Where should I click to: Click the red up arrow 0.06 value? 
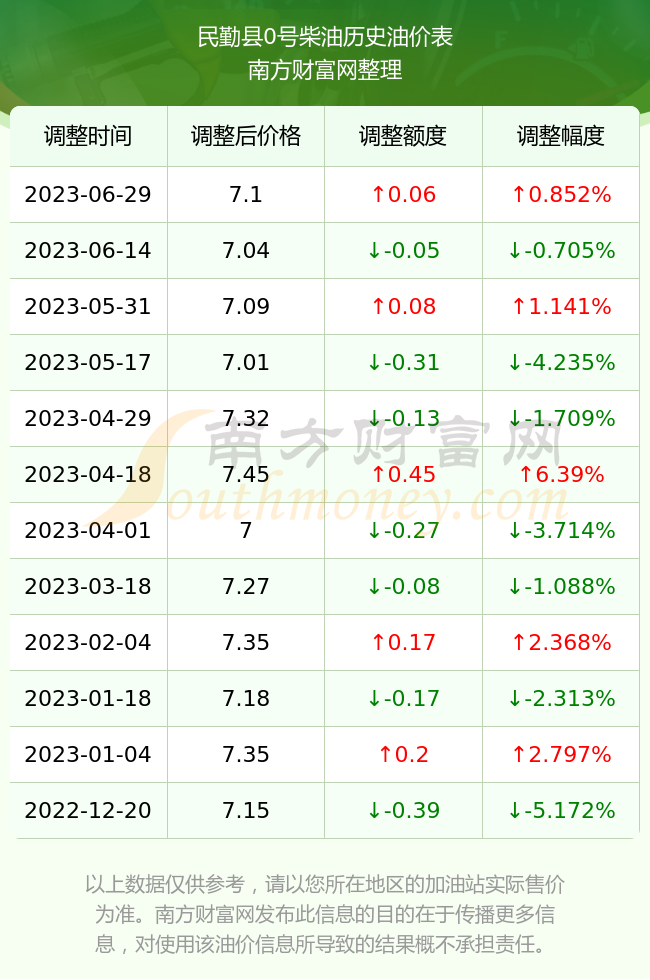tap(403, 194)
